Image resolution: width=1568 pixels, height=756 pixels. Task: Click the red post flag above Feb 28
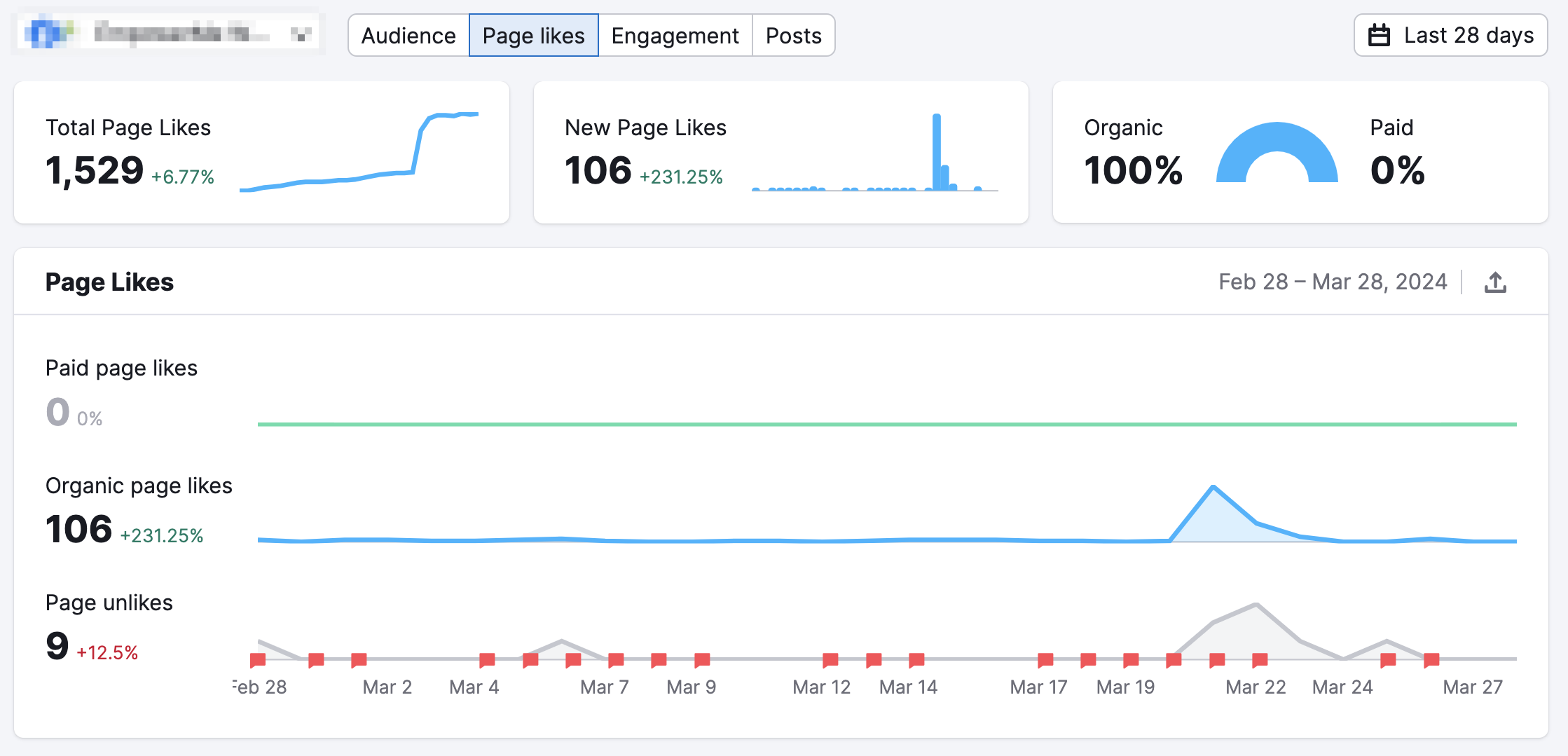click(x=258, y=660)
